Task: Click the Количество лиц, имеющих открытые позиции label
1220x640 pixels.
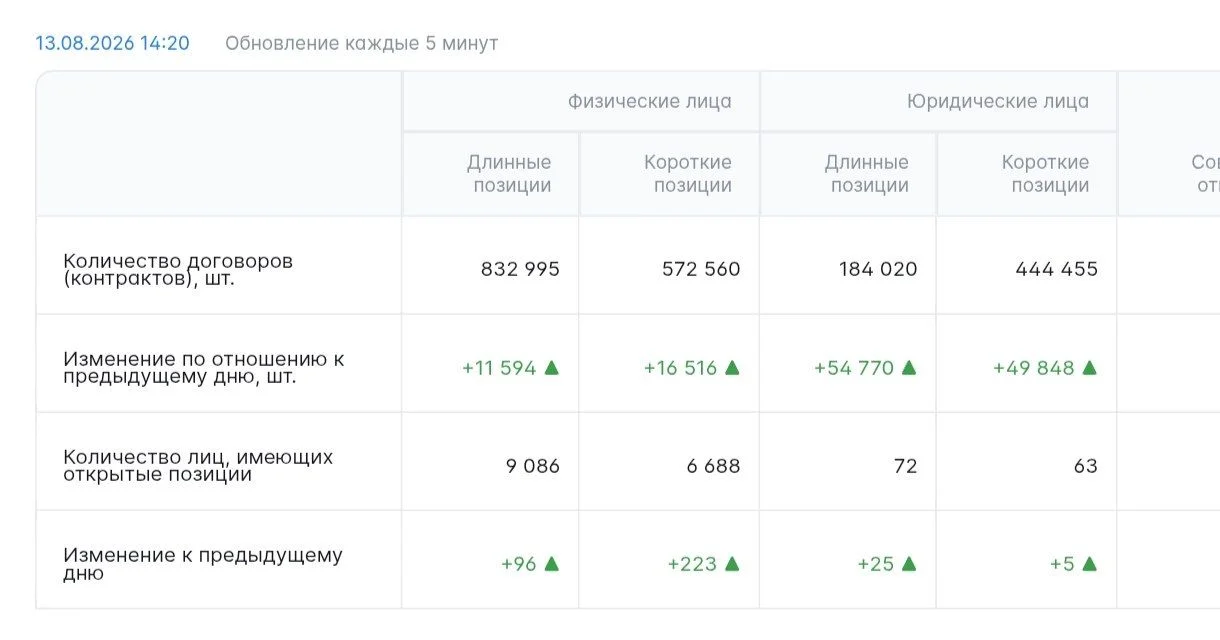Action: pos(198,465)
